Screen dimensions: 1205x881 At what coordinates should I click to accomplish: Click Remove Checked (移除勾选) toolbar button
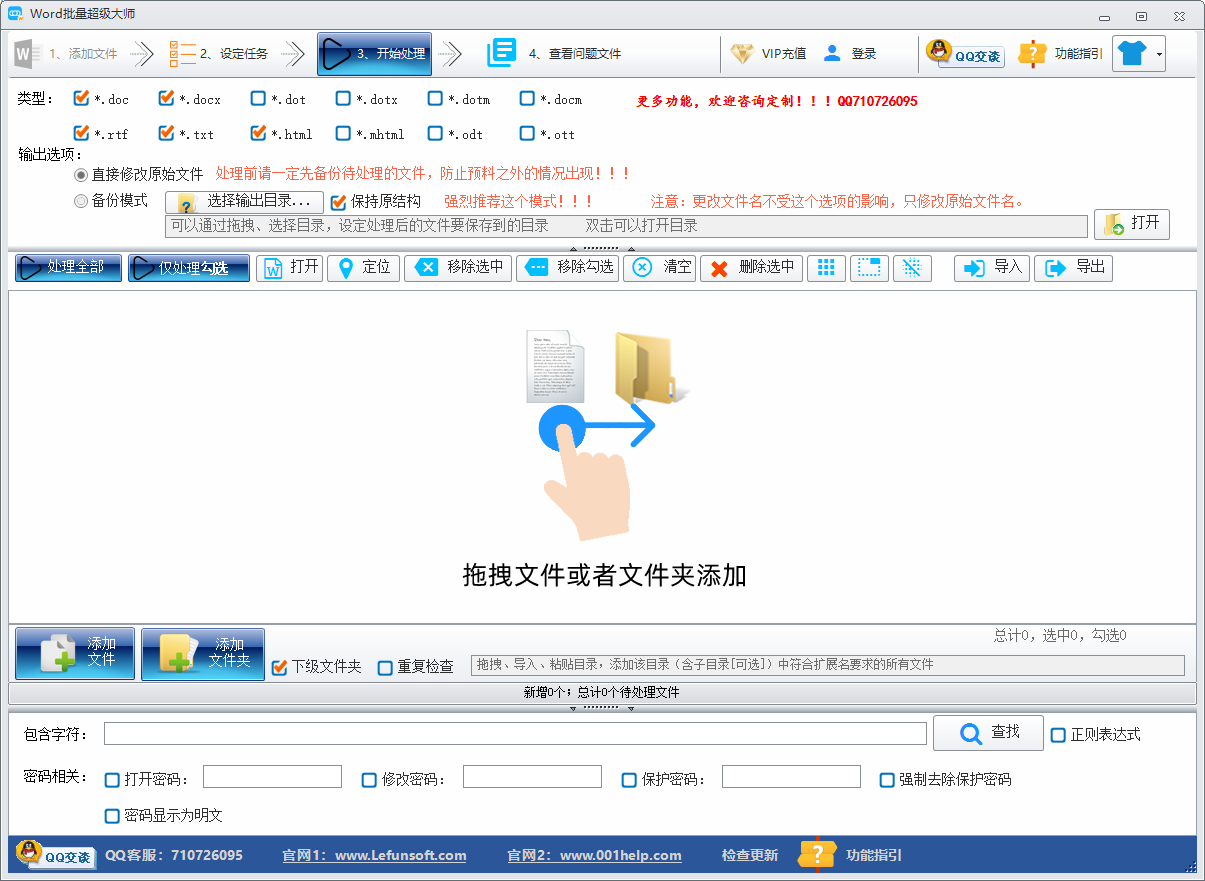pos(569,268)
